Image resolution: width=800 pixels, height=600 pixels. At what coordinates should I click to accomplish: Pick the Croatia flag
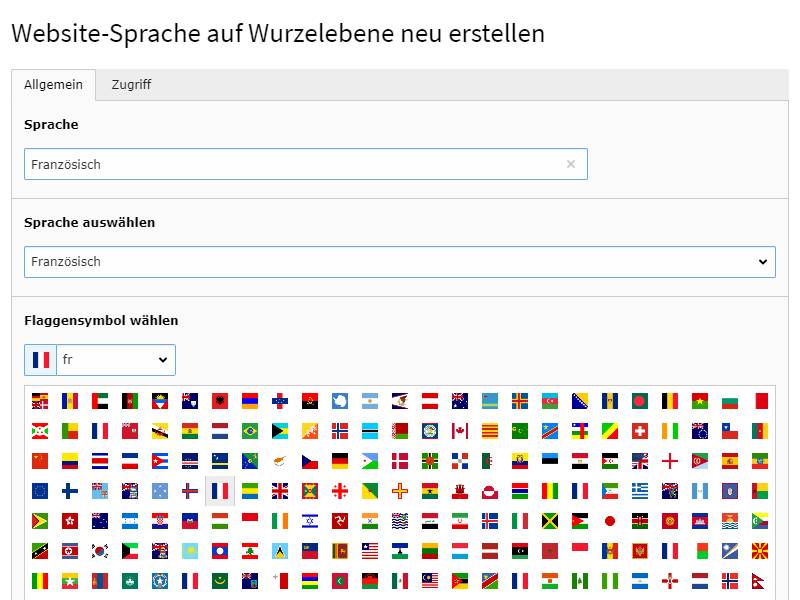pyautogui.click(x=160, y=521)
